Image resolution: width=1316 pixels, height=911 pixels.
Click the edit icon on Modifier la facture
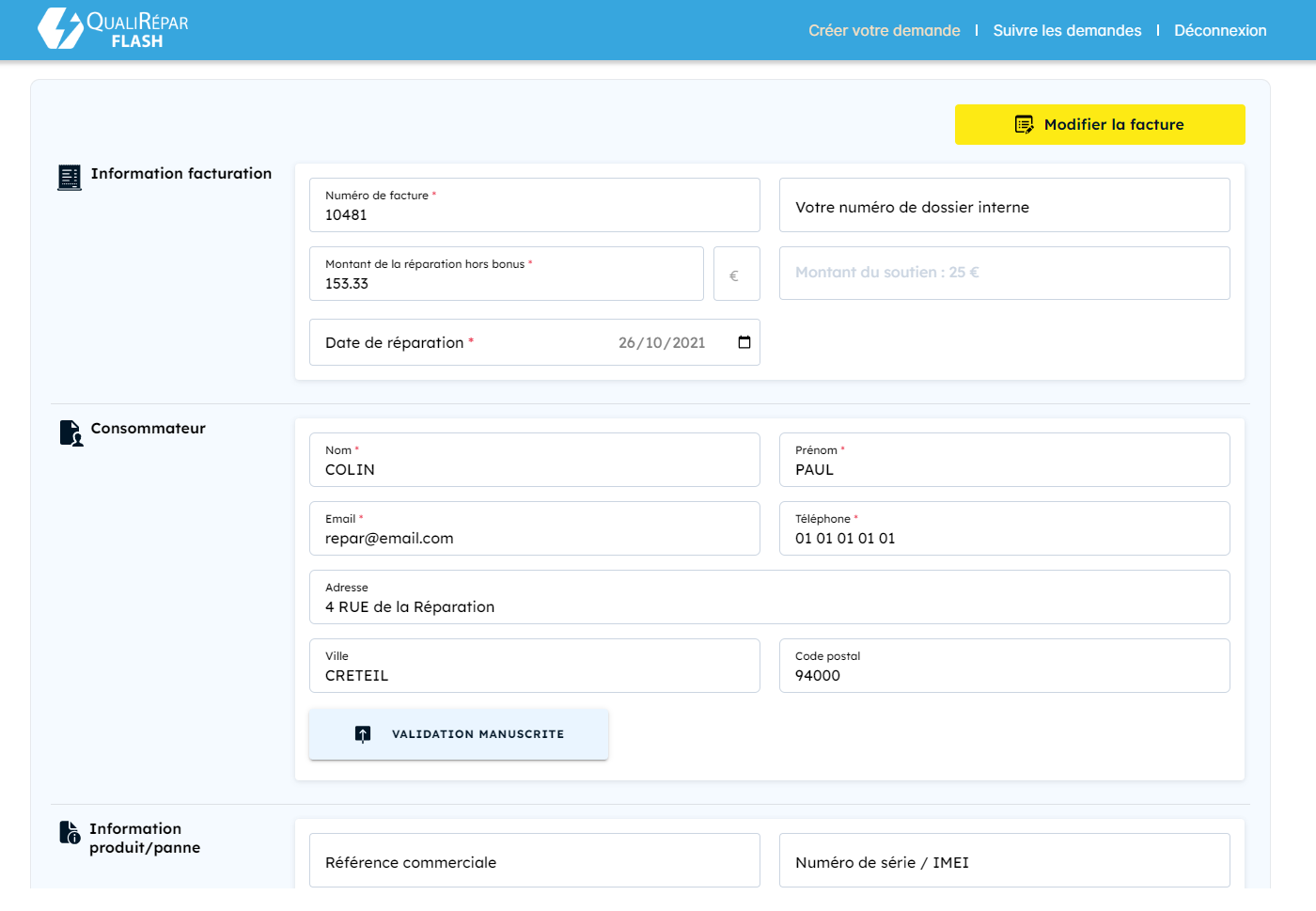coord(1025,125)
